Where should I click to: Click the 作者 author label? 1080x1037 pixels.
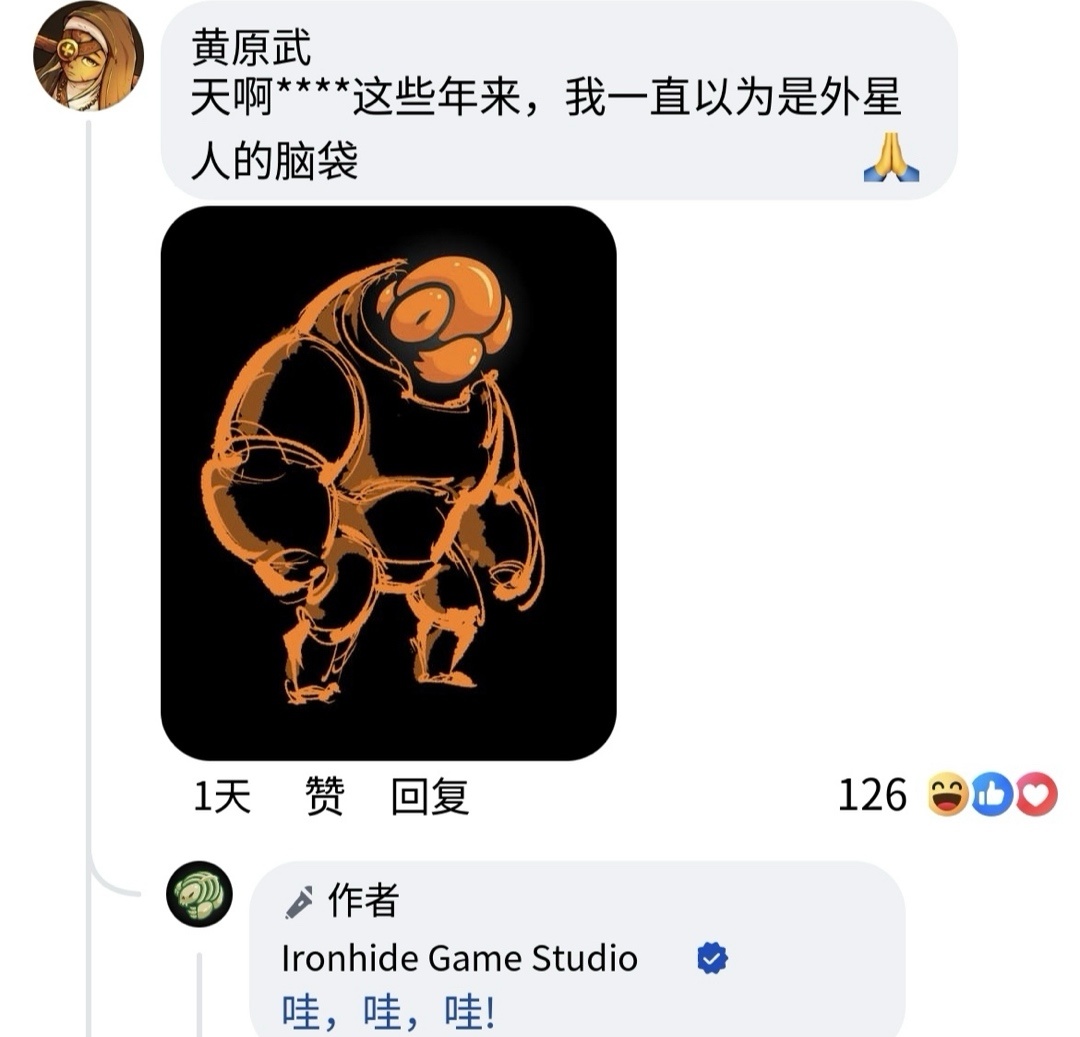363,900
